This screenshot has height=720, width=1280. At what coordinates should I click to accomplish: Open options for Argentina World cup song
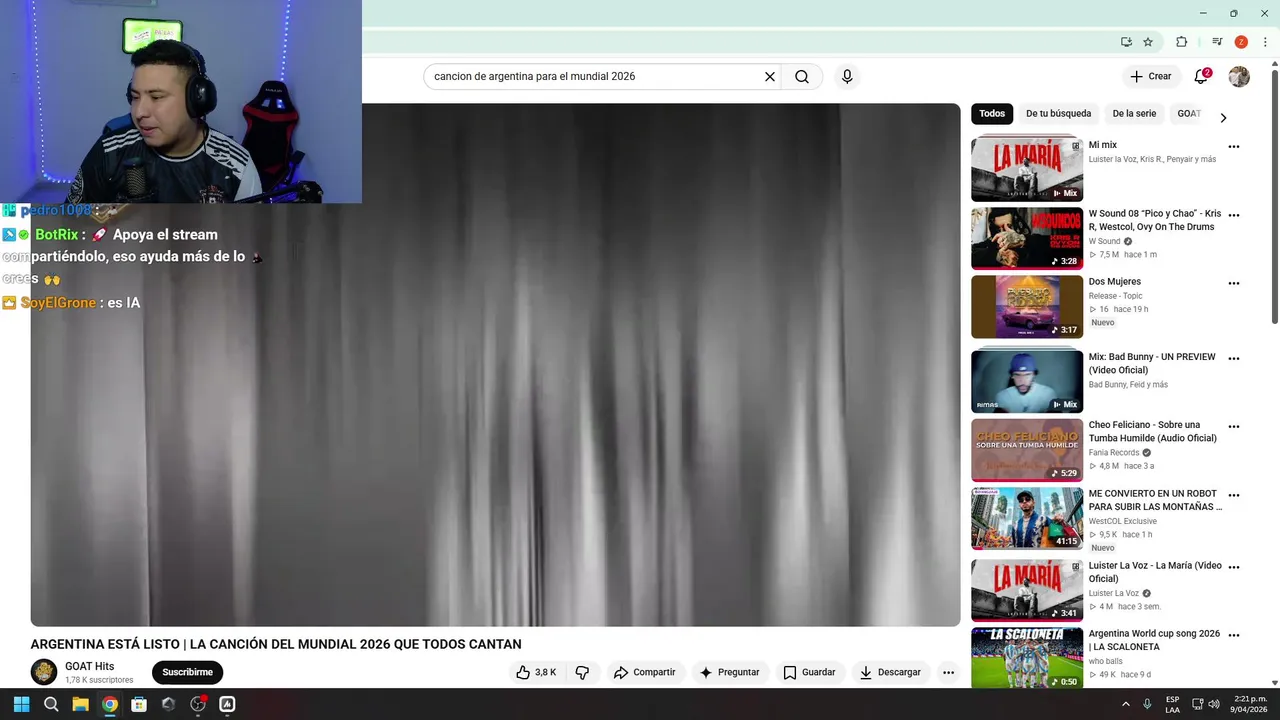coord(1234,635)
